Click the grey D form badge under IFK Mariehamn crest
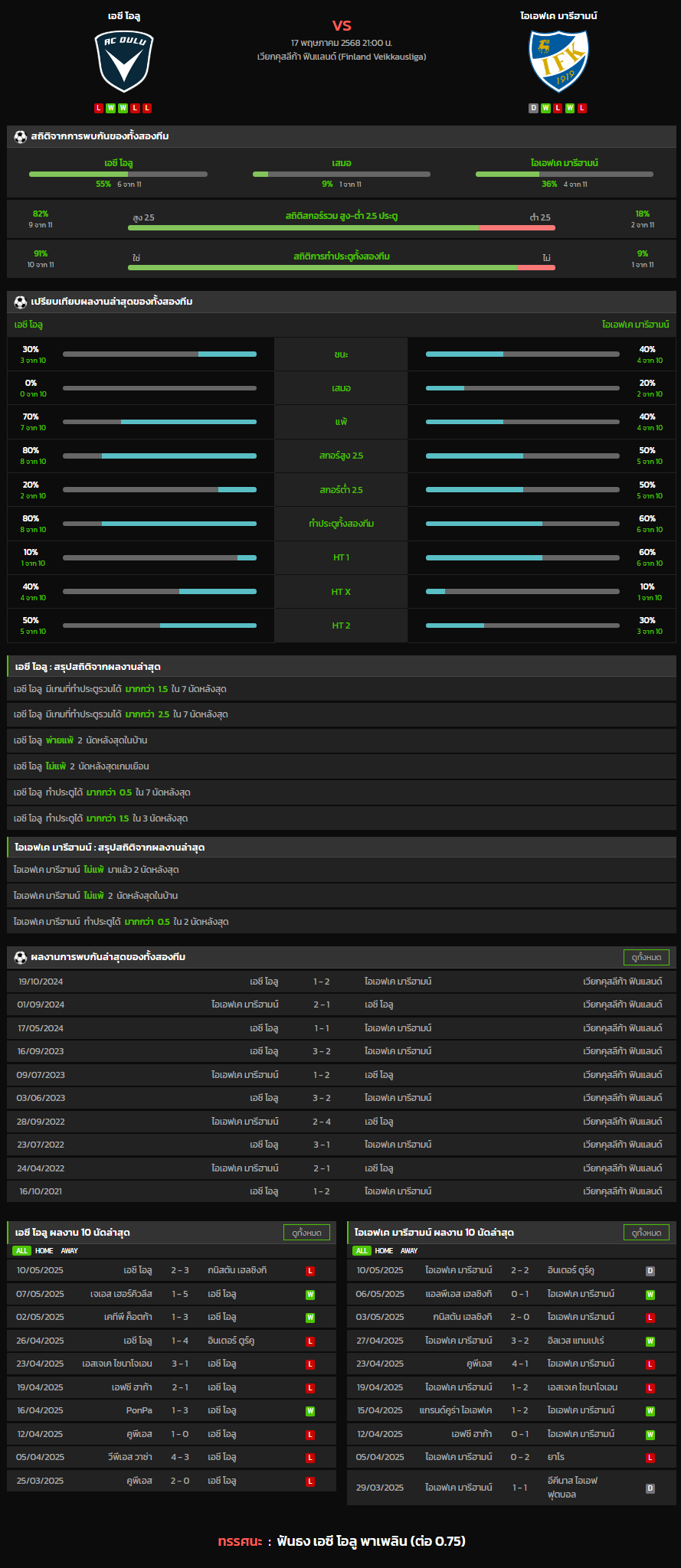Viewport: 681px width, 1568px height. tap(534, 108)
